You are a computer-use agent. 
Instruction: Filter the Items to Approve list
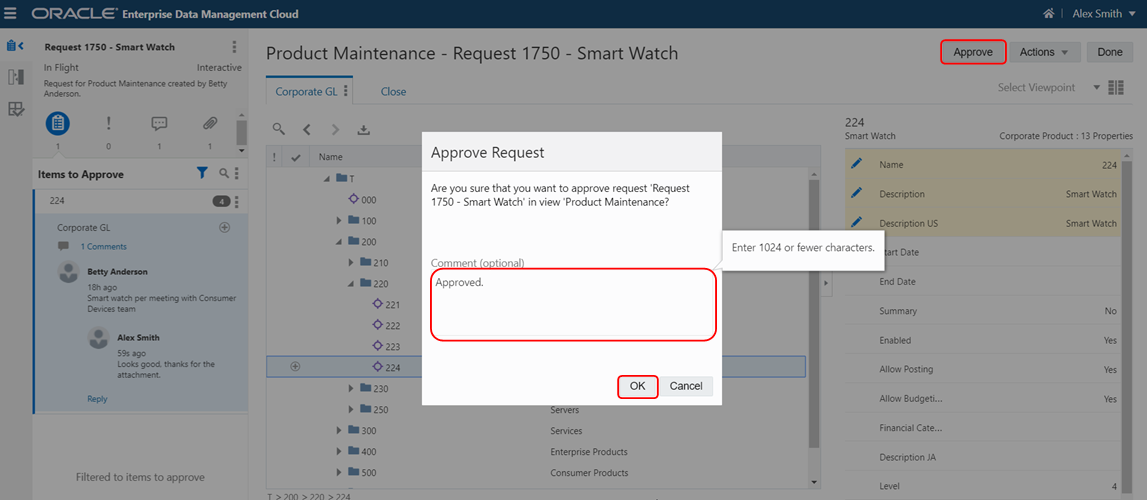tap(203, 173)
